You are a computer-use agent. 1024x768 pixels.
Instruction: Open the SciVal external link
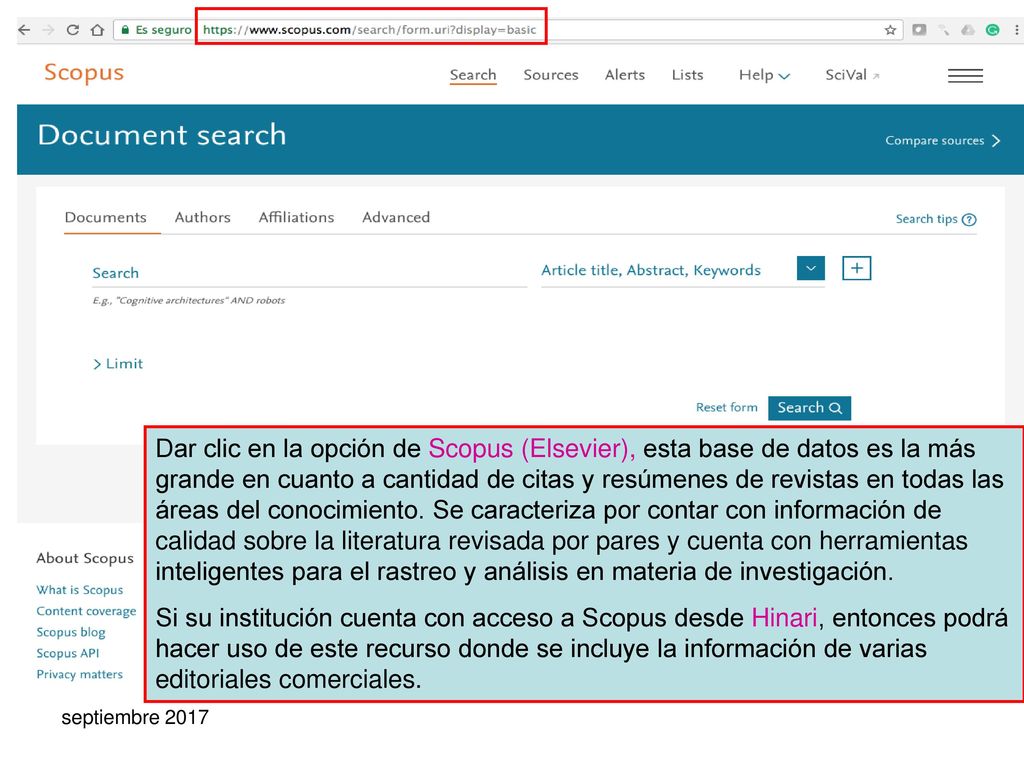coord(852,75)
